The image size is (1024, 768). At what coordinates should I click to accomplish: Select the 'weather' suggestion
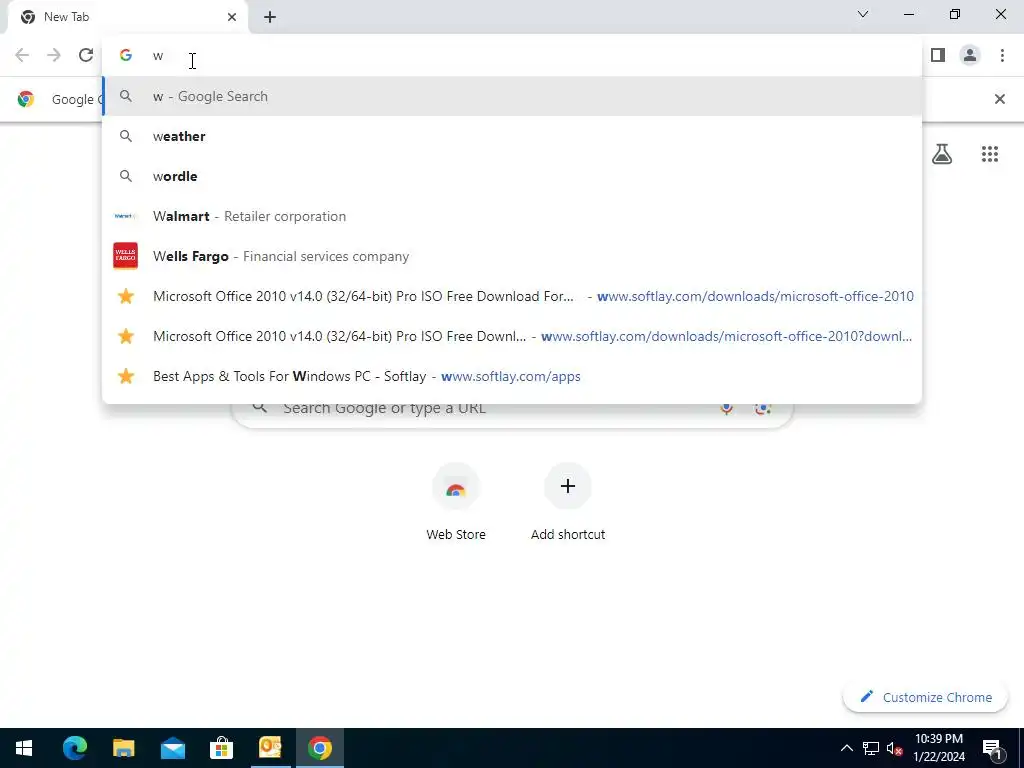512,136
